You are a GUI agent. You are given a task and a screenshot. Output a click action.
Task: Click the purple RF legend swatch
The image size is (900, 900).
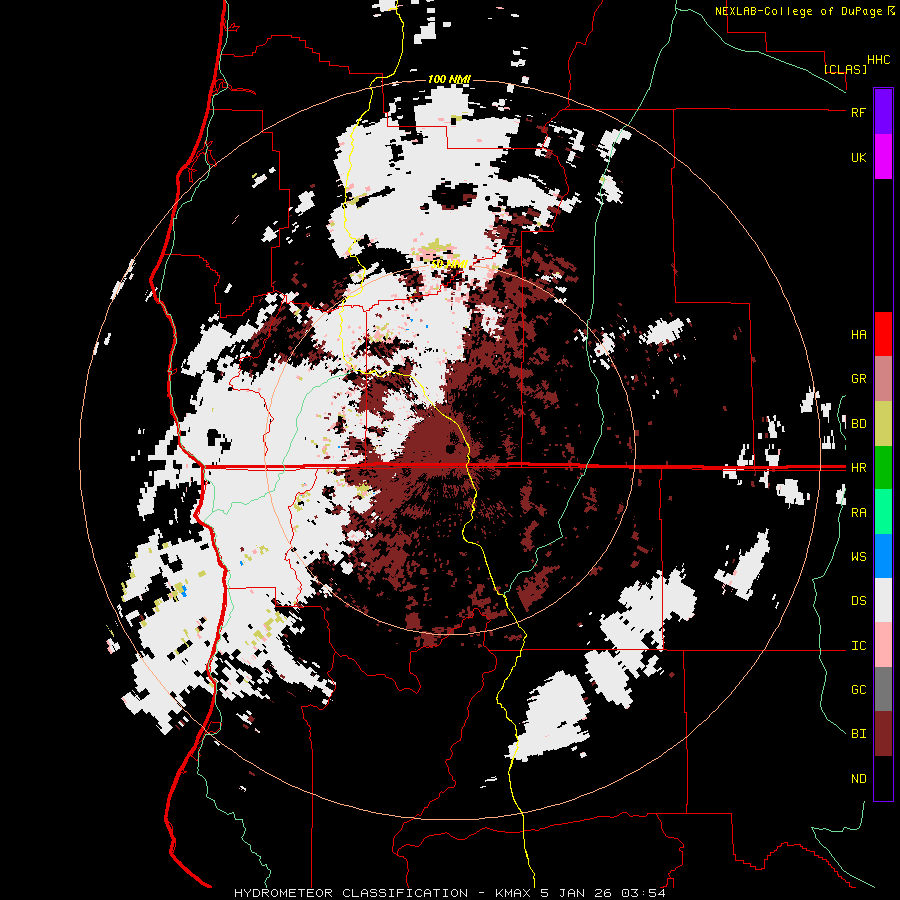point(883,112)
